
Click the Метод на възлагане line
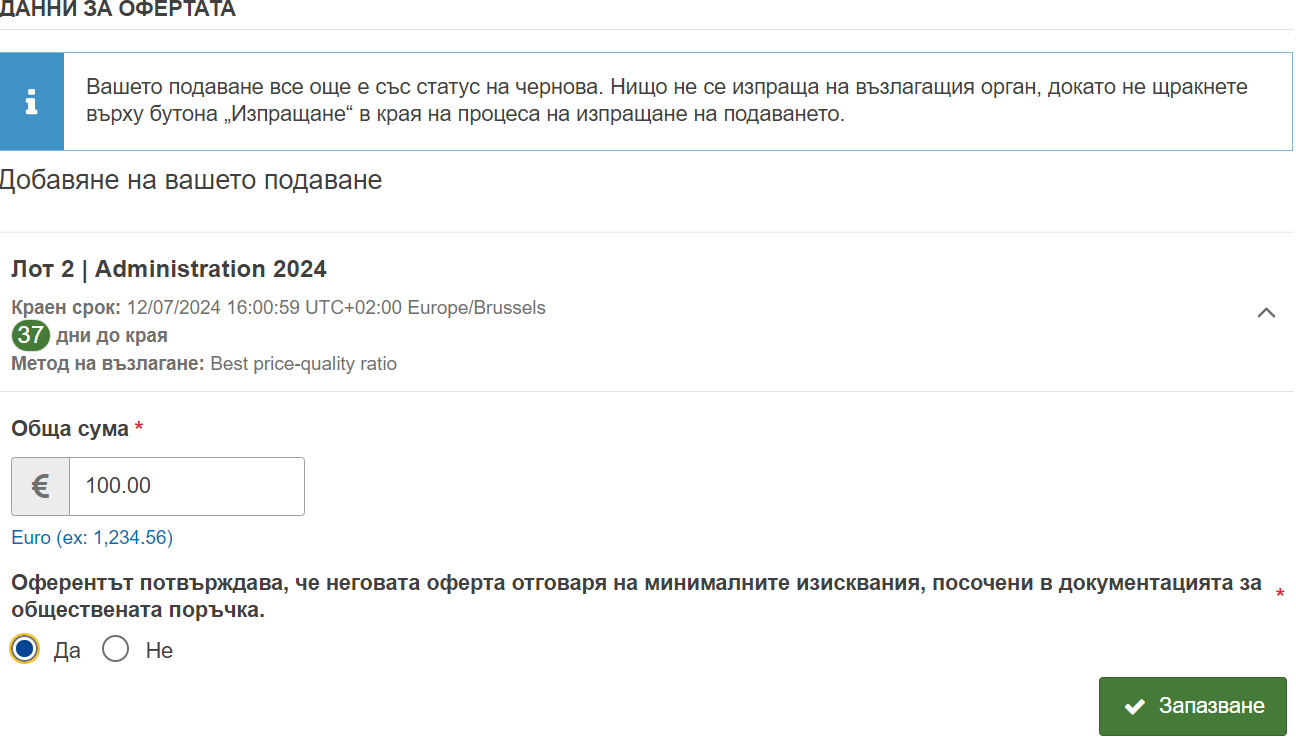(x=204, y=363)
